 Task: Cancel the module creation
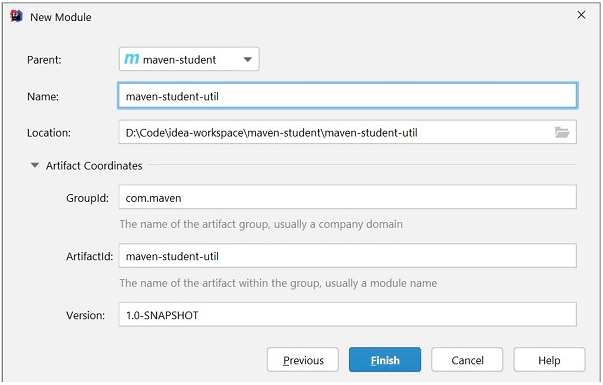[x=467, y=360]
